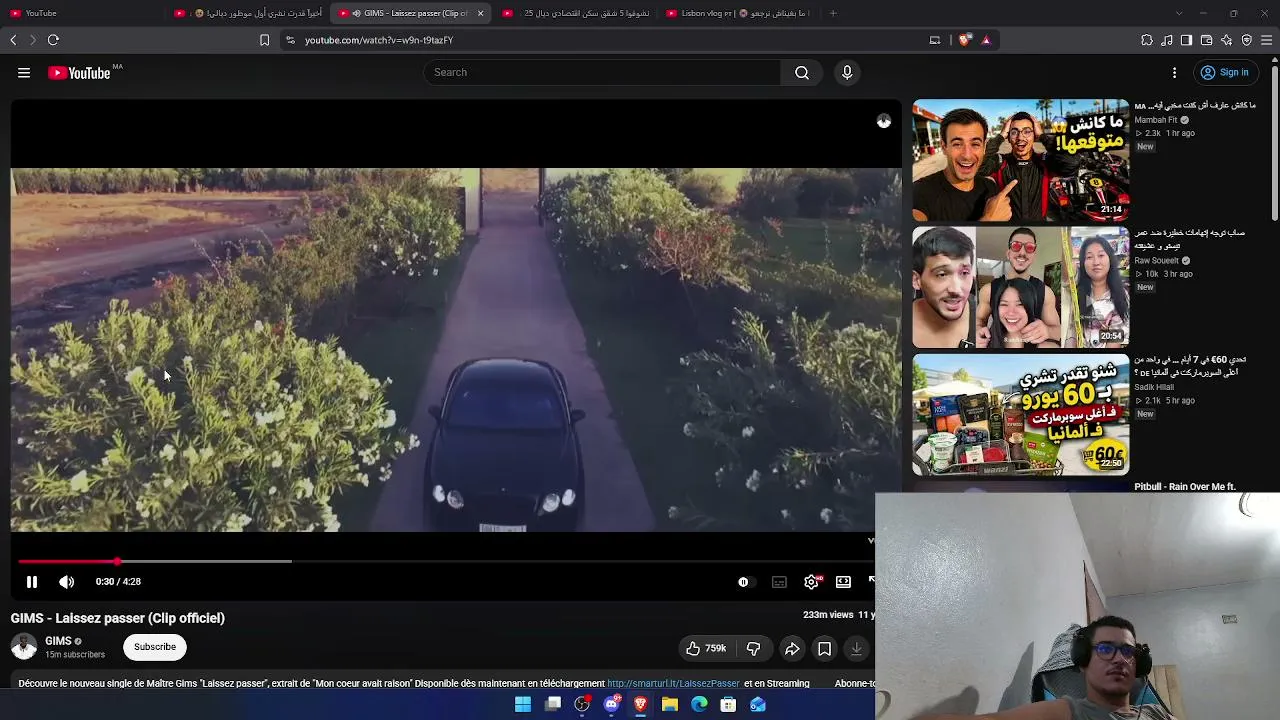This screenshot has height=720, width=1280.
Task: Open the Raw Soueelt video thumbnail
Action: (x=1020, y=287)
